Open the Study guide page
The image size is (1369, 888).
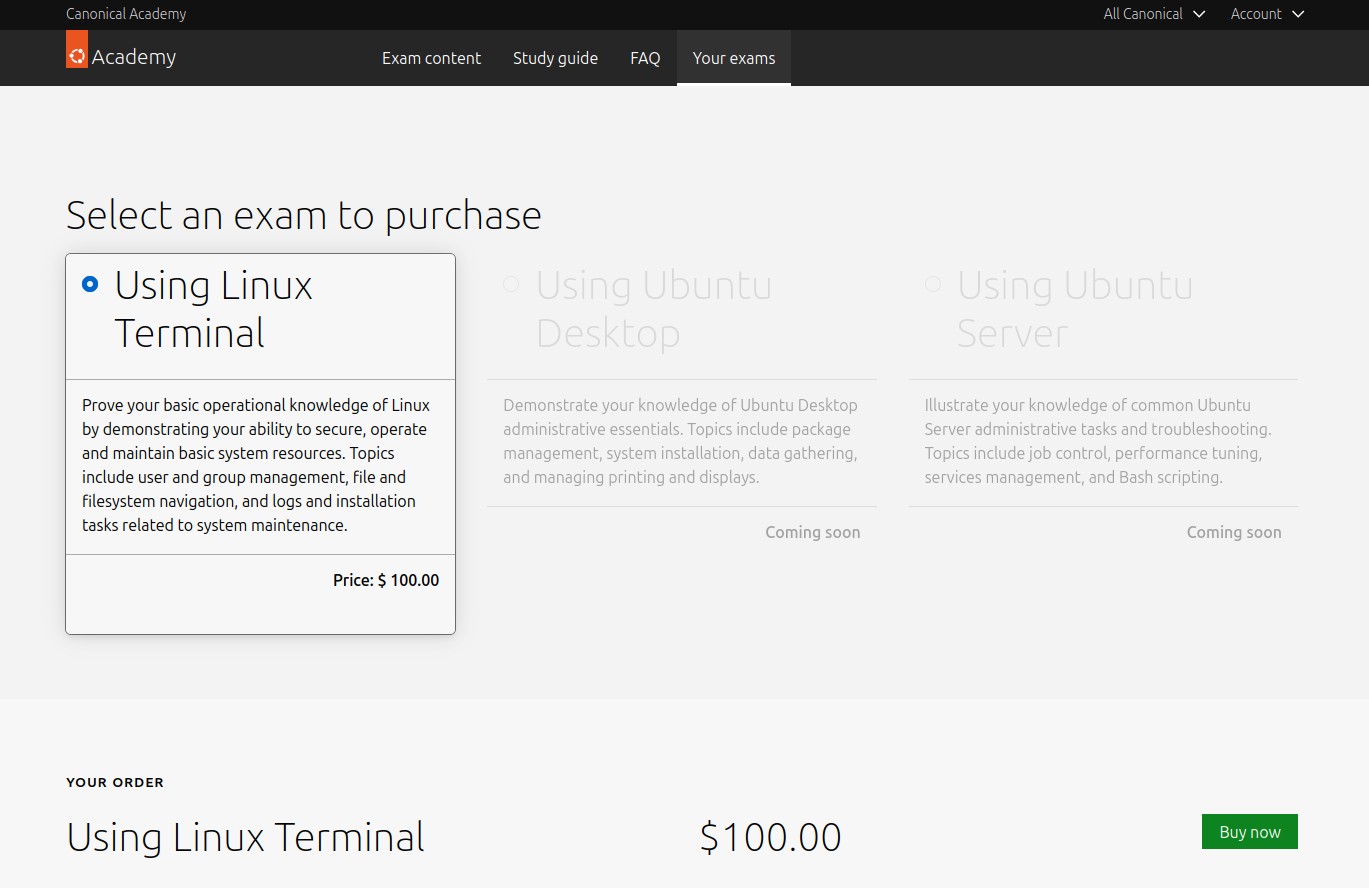coord(555,58)
